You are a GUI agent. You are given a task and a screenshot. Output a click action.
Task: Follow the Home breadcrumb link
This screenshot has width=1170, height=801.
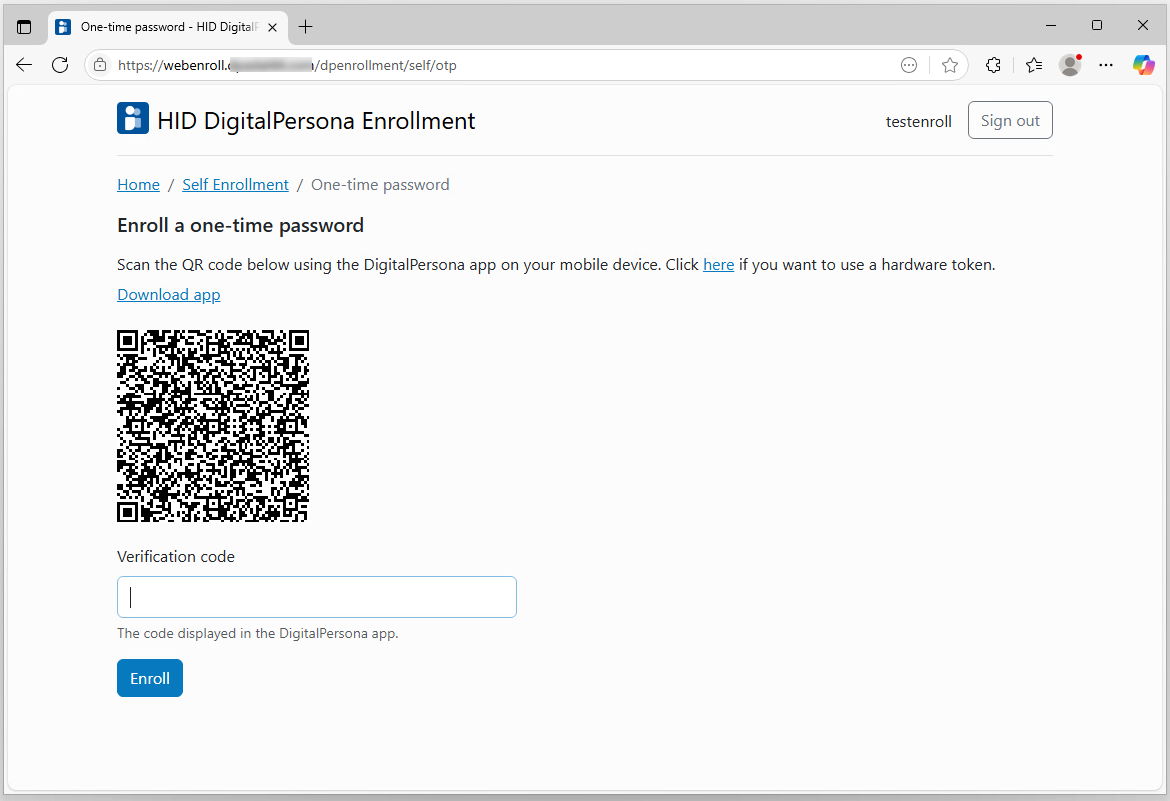pyautogui.click(x=138, y=184)
